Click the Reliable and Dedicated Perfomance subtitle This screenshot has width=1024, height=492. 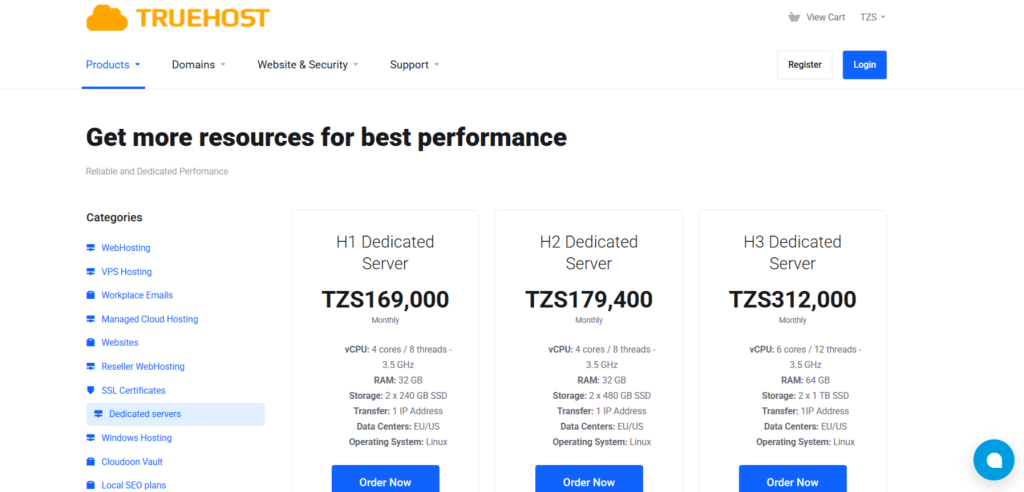click(x=157, y=171)
